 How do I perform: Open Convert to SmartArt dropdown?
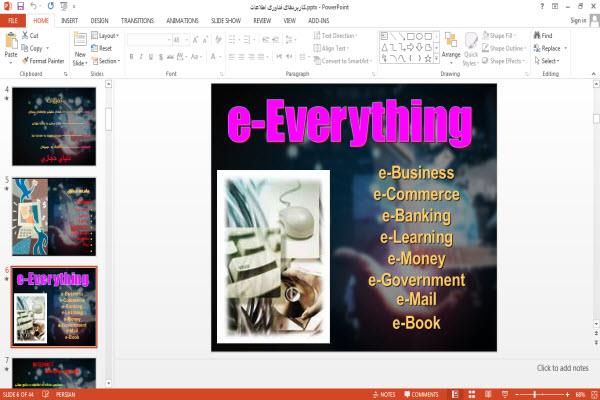[x=342, y=61]
